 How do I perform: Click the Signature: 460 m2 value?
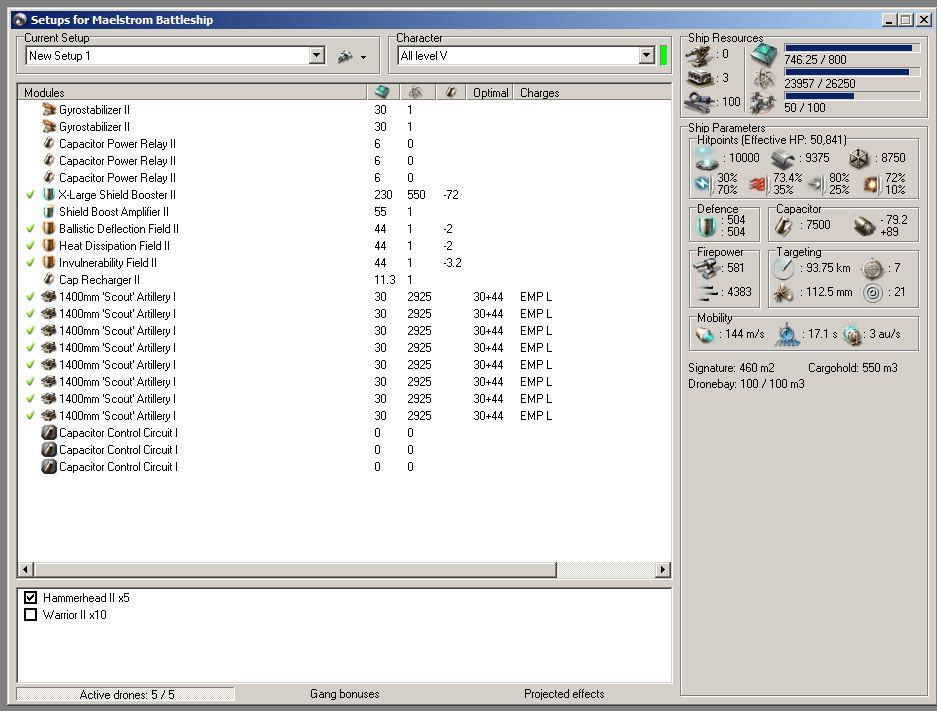[731, 368]
